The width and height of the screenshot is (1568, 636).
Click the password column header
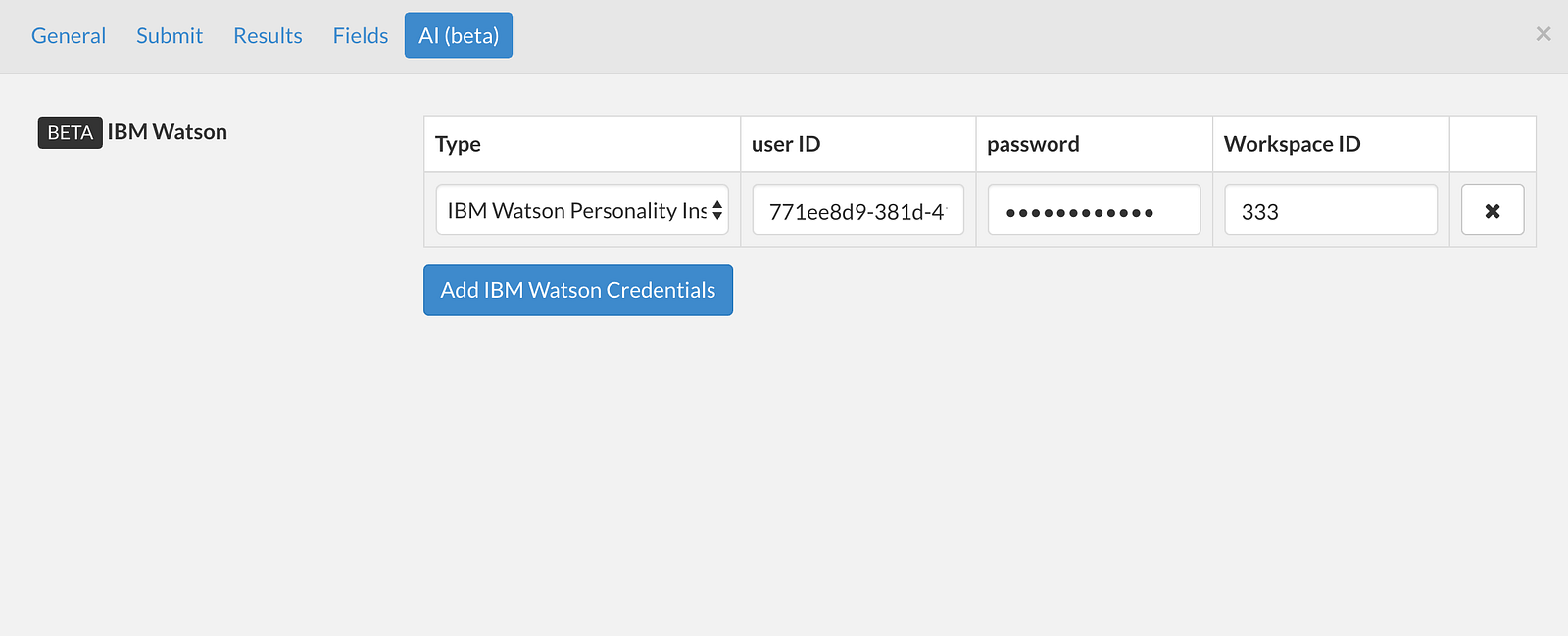pos(1033,144)
